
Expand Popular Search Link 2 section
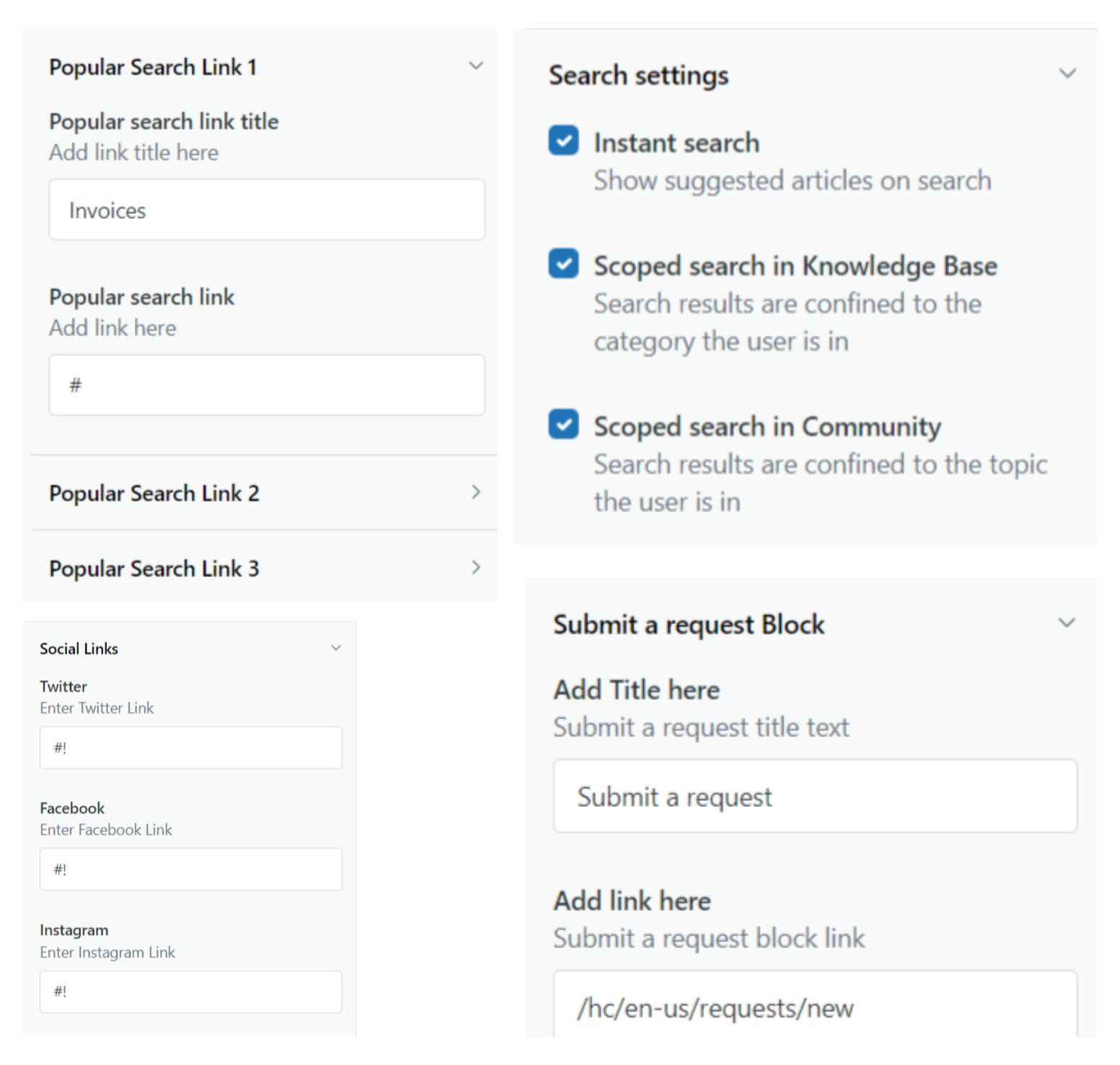pos(476,492)
